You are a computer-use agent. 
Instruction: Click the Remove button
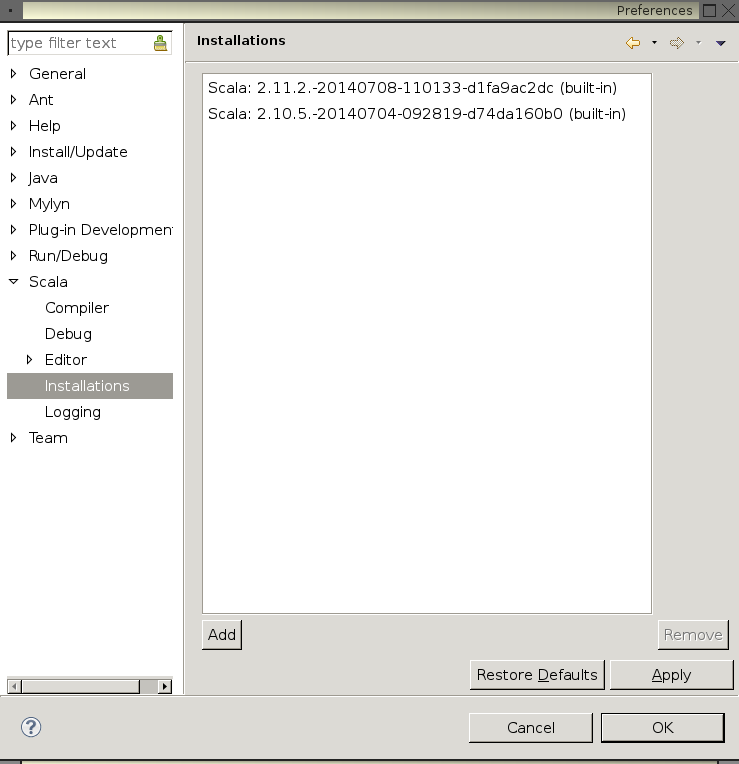point(693,635)
